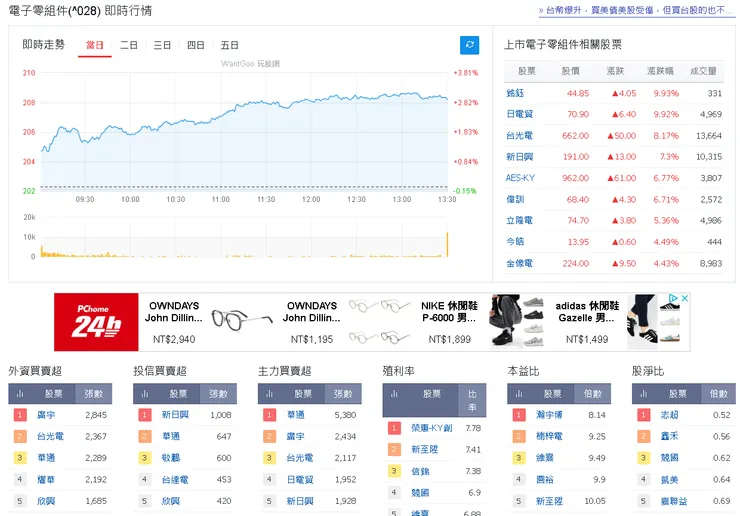Click bar chart icon in 本益比 header
Image resolution: width=740 pixels, height=516 pixels.
[519, 394]
